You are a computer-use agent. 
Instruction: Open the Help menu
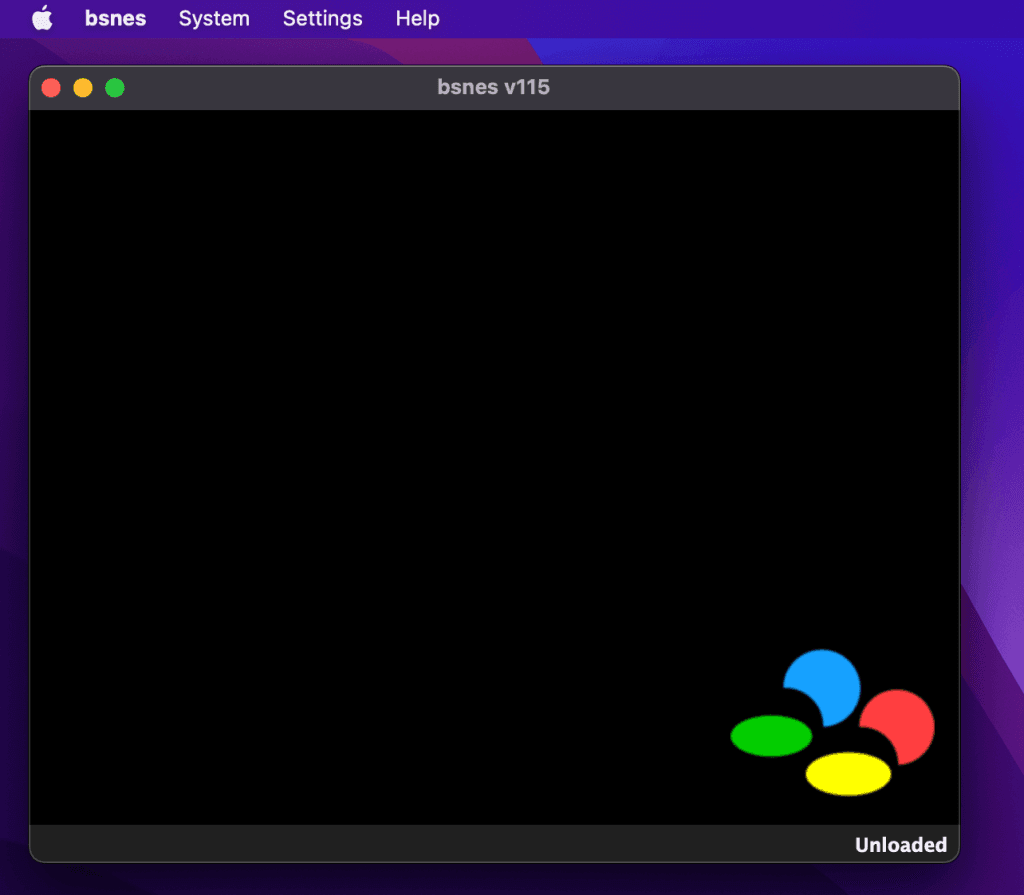point(417,18)
